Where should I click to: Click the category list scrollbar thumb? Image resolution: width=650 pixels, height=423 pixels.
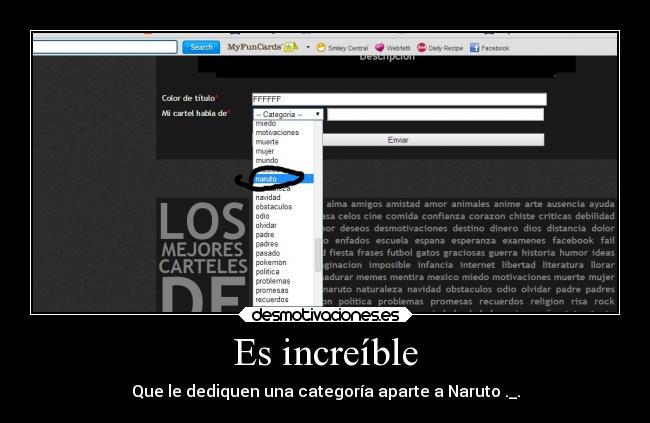click(x=318, y=255)
